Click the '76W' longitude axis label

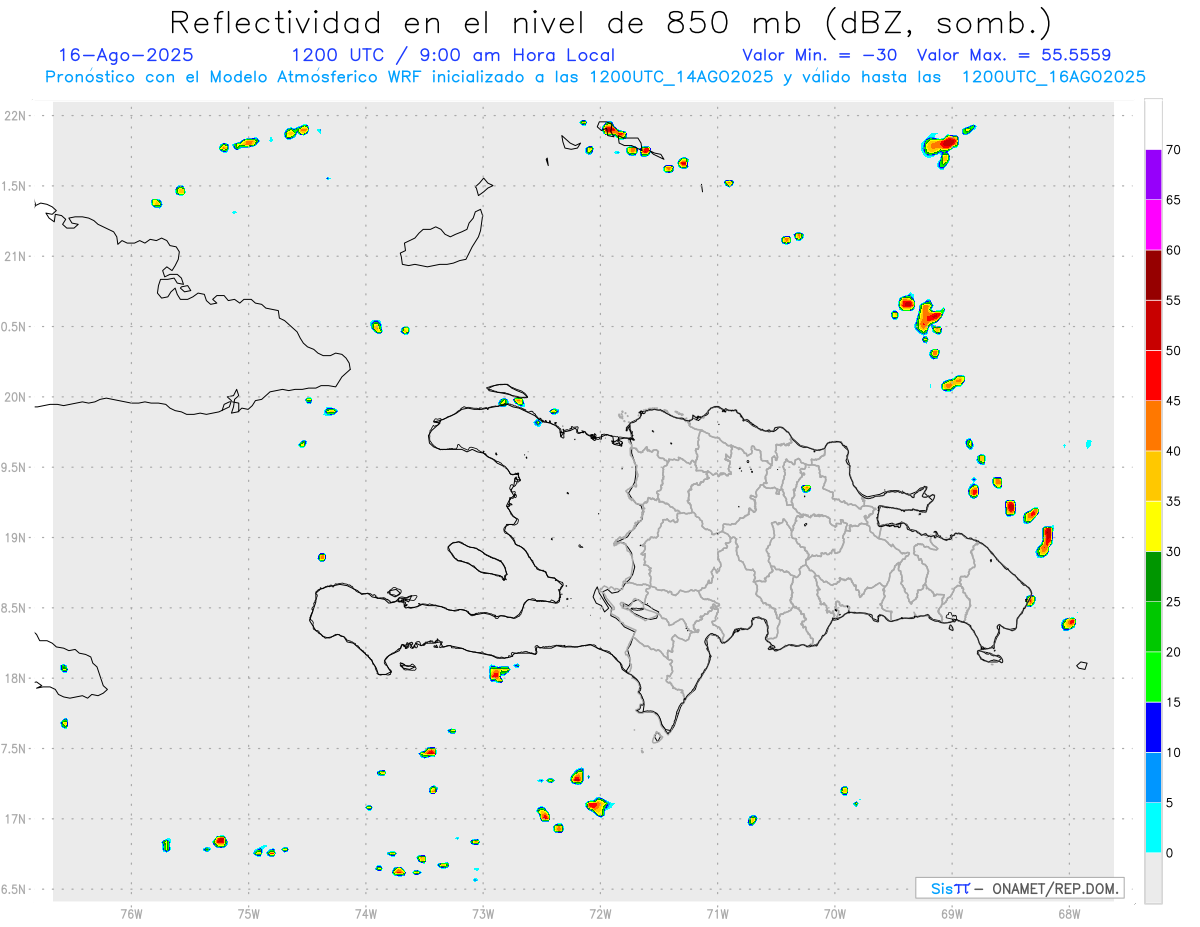tap(131, 913)
